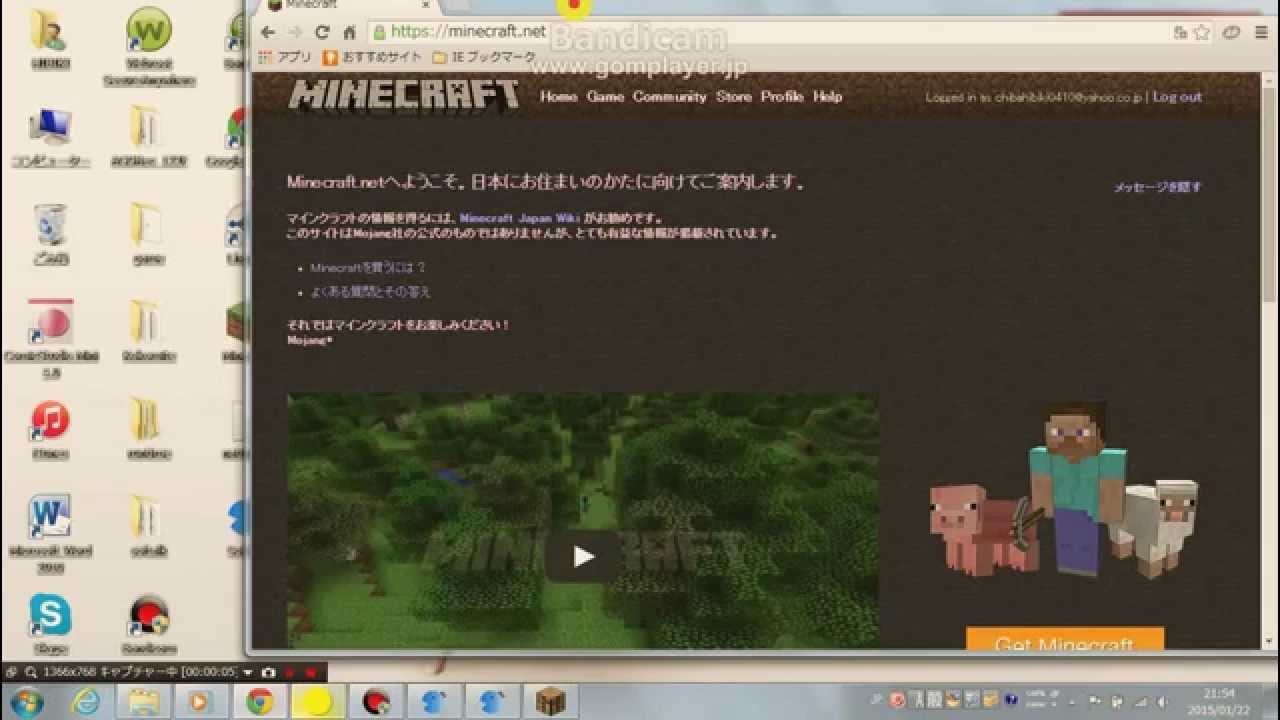Launch Internet Explorer from taskbar
The height and width of the screenshot is (720, 1280).
[x=86, y=702]
